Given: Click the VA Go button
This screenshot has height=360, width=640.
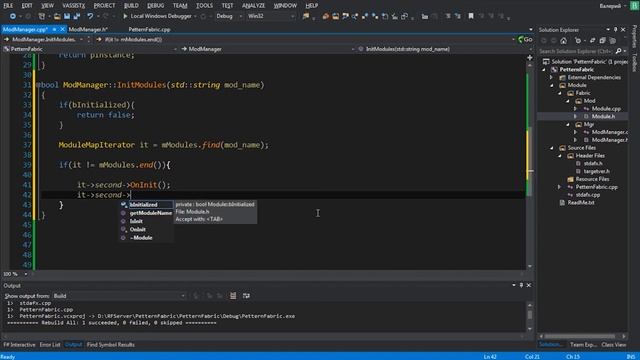Looking at the screenshot, I should point(525,40).
